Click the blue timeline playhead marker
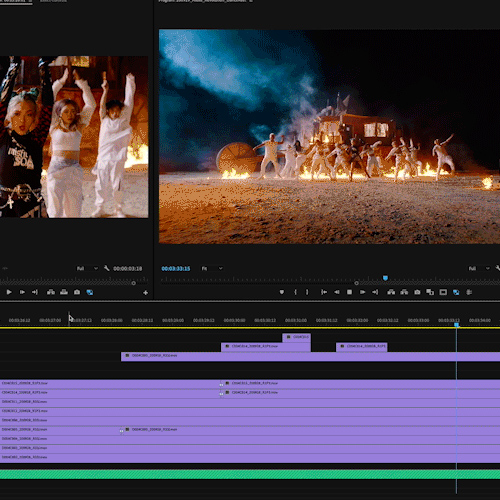Viewport: 500px width, 500px height. point(456,324)
